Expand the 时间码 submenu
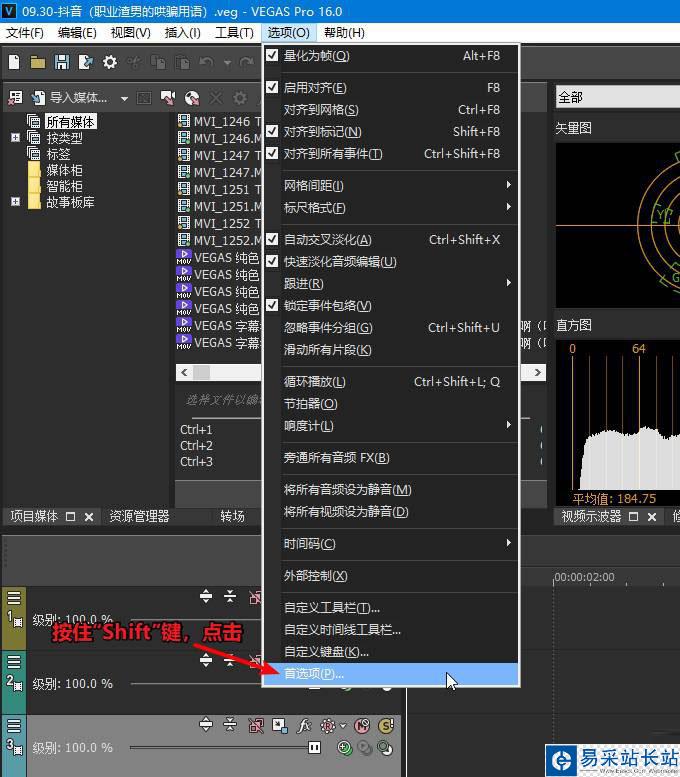The width and height of the screenshot is (680, 777). point(391,544)
